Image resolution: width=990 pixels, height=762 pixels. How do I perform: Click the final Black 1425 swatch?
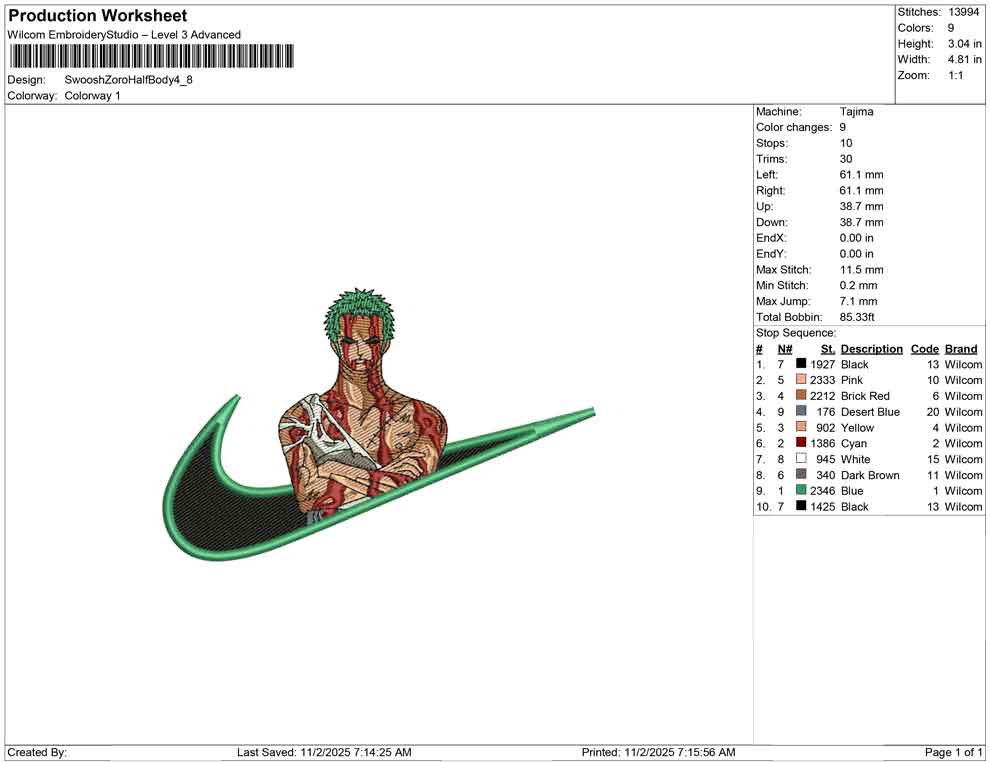(800, 507)
